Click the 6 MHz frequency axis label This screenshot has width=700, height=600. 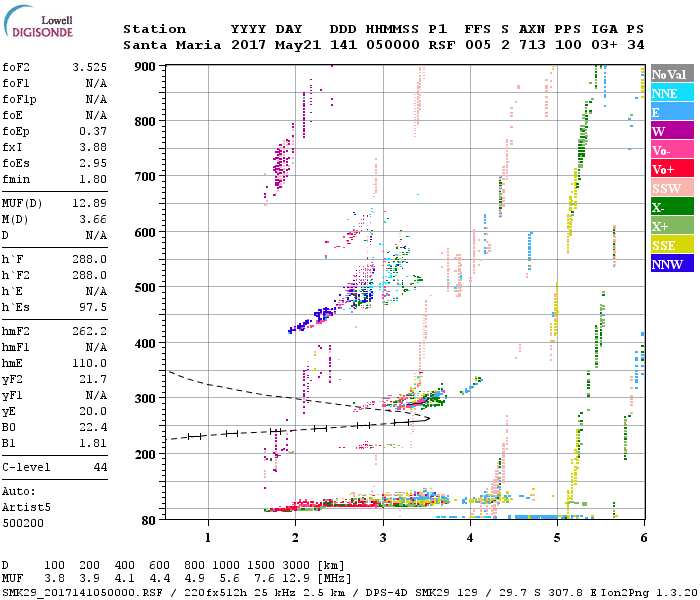(644, 538)
